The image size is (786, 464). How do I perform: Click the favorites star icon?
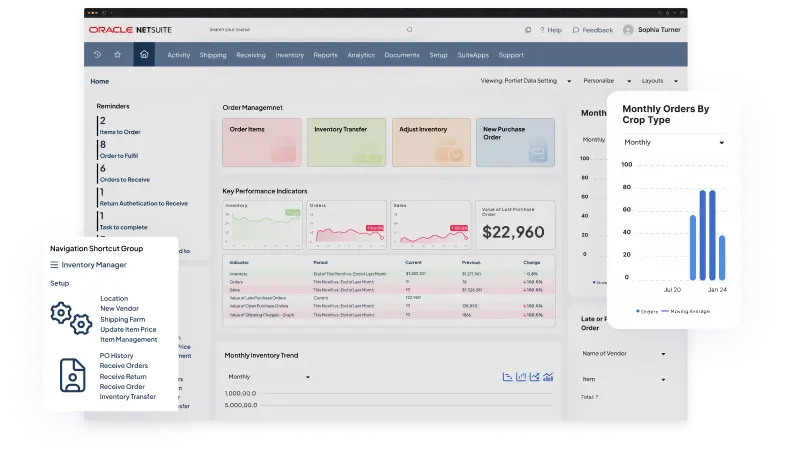118,55
